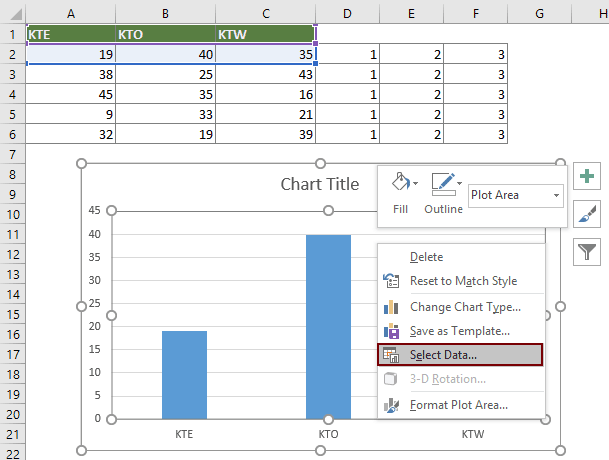Click the KTW header cell

tap(266, 34)
